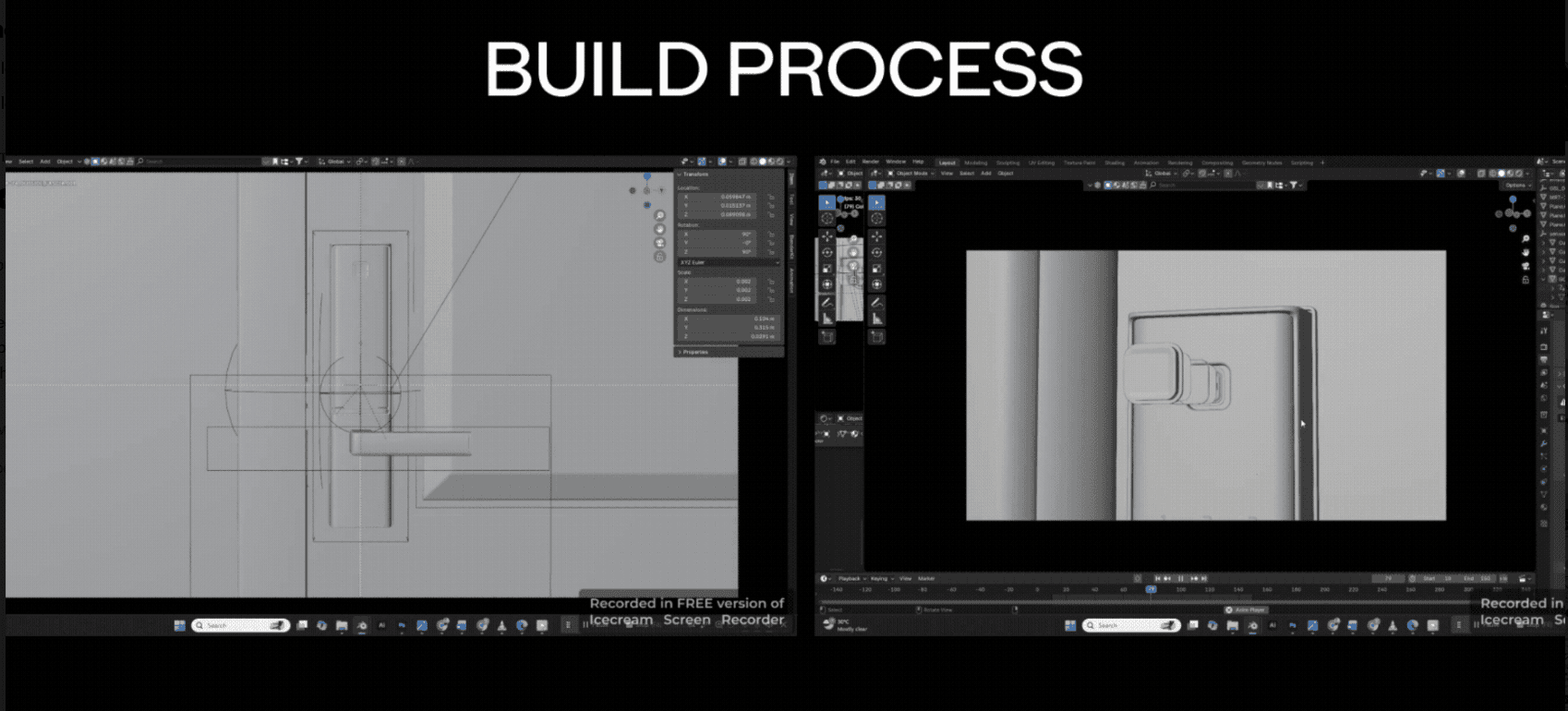Image resolution: width=1568 pixels, height=711 pixels.
Task: Open the filter funnel in right viewport header
Action: [x=1294, y=185]
